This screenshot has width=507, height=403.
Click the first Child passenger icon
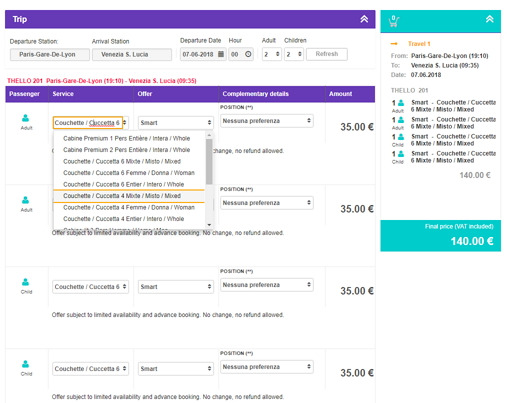pos(25,282)
